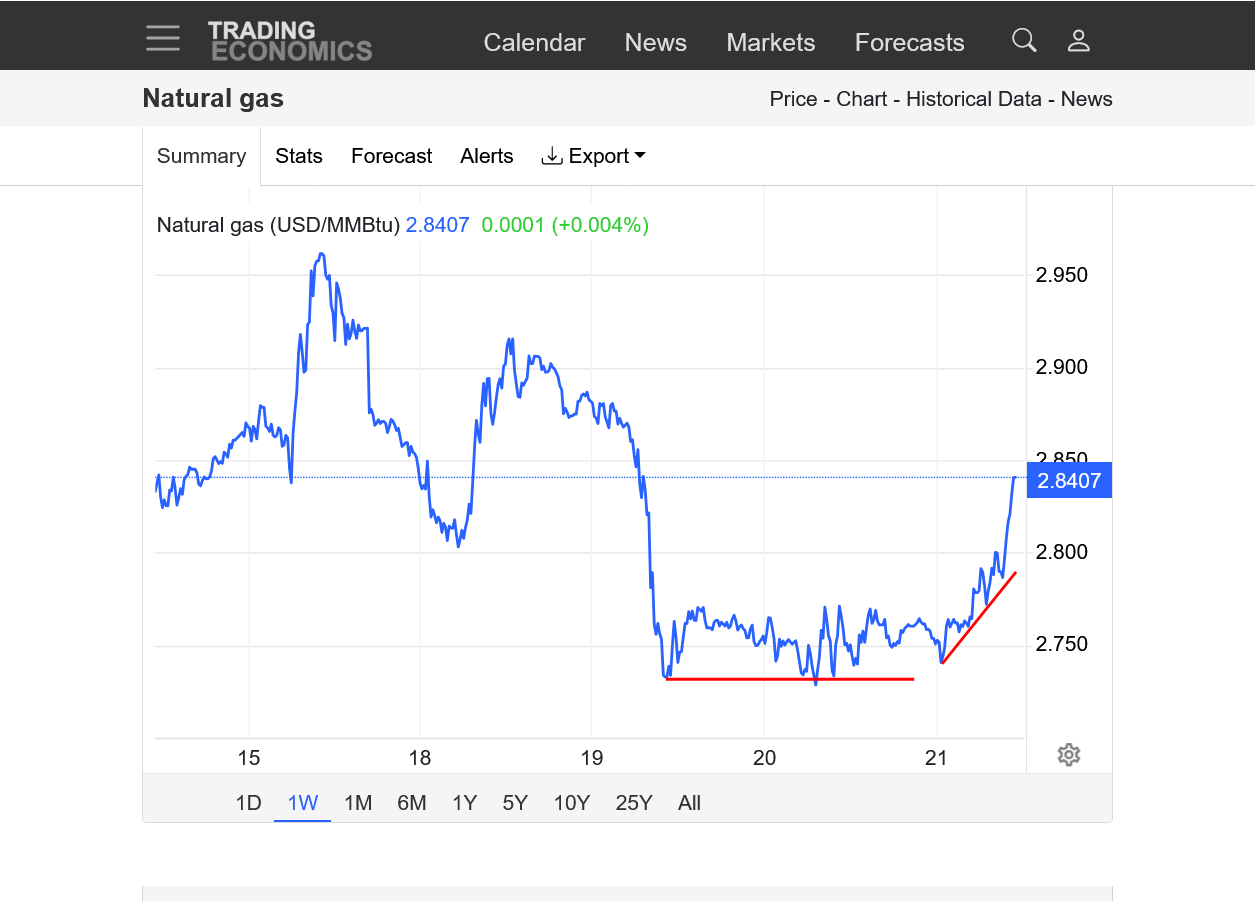Open the search magnifier icon
This screenshot has width=1255, height=901.
tap(1024, 40)
